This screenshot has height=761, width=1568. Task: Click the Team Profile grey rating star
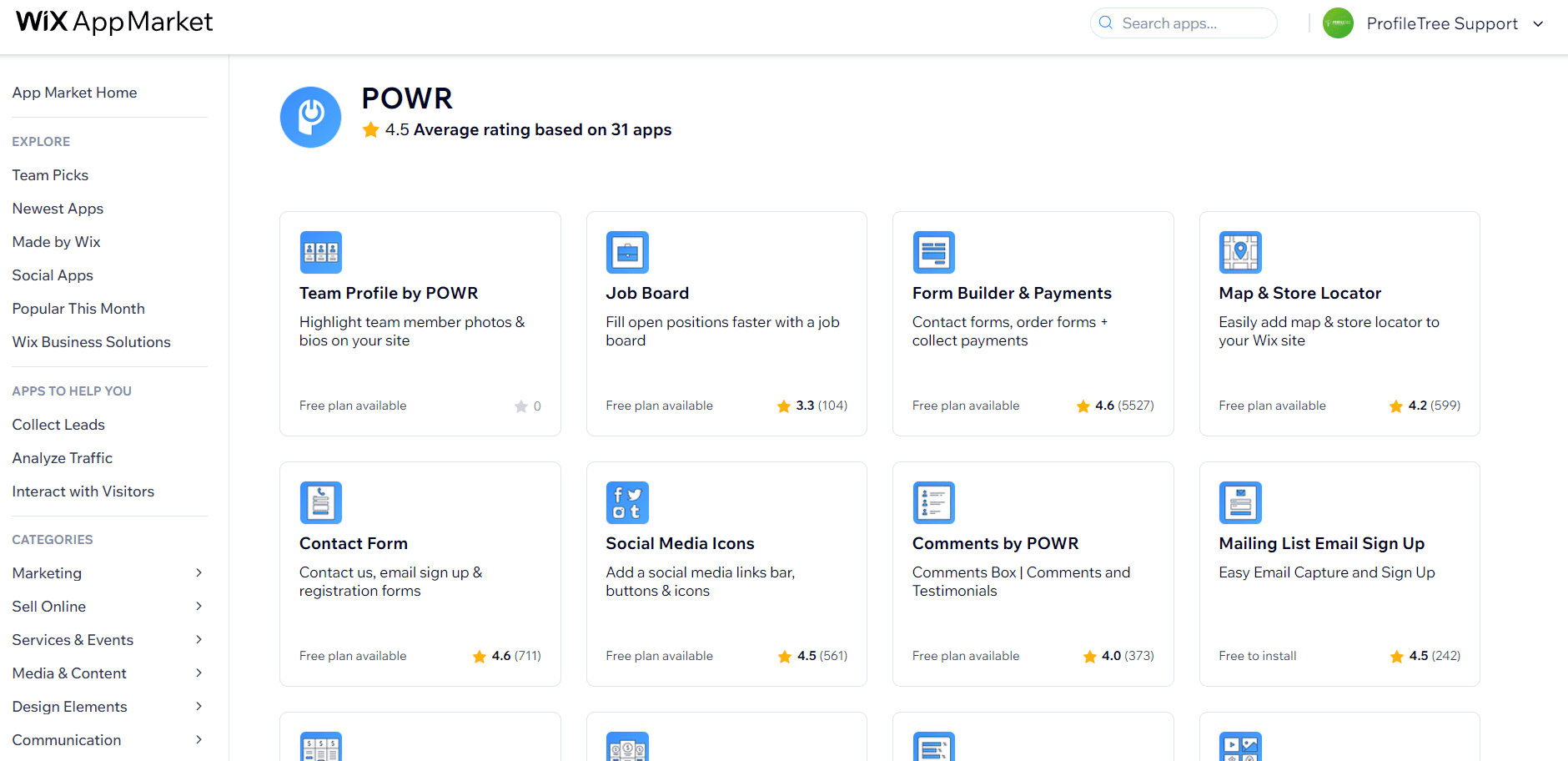(521, 406)
